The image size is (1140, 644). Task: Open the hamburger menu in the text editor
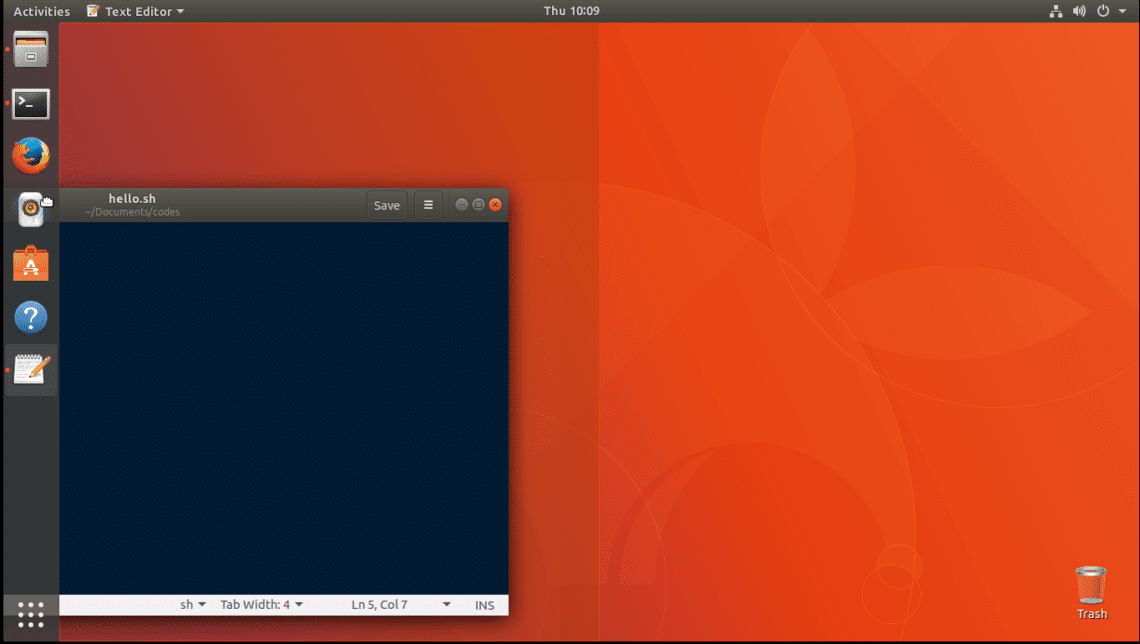[428, 204]
